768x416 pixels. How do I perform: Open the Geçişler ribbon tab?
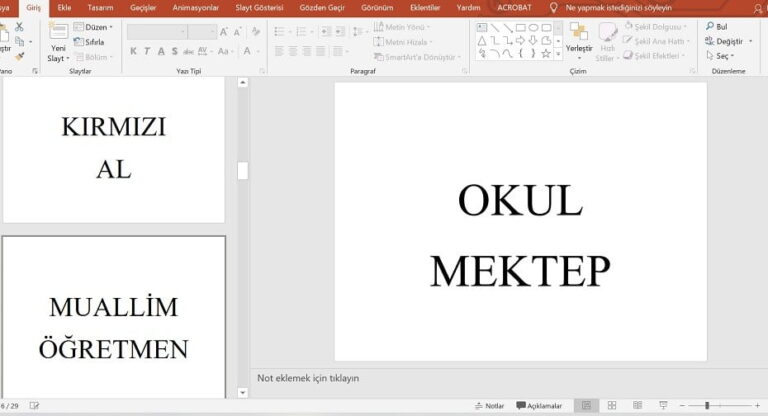pyautogui.click(x=143, y=8)
